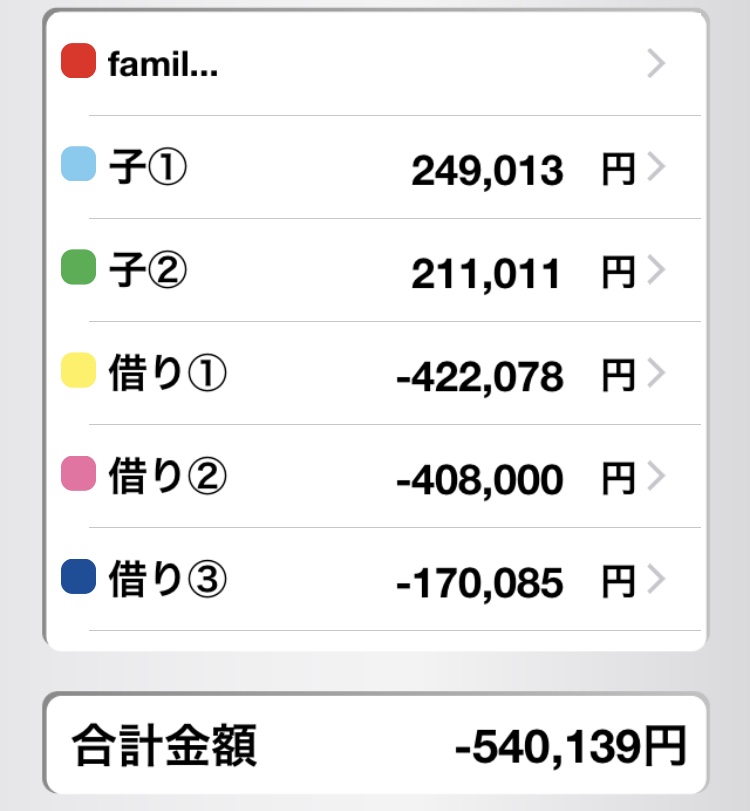Select the famil... account label
The height and width of the screenshot is (811, 750).
(163, 65)
